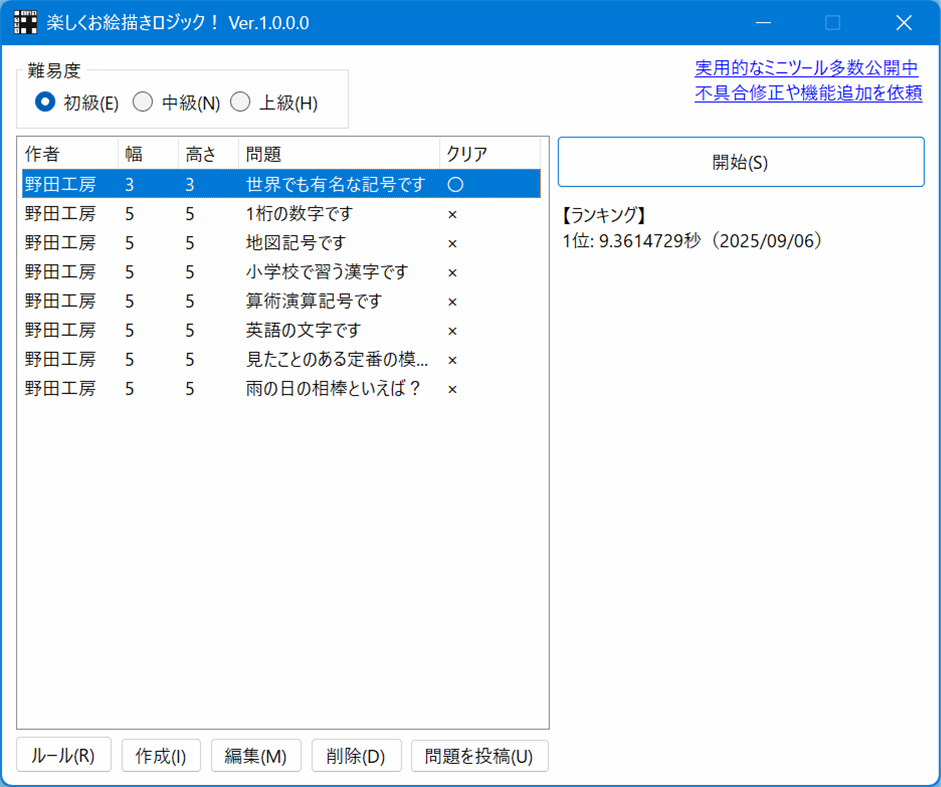Image resolution: width=941 pixels, height=787 pixels.
Task: Select the 地図記号です puzzle row
Action: 281,243
